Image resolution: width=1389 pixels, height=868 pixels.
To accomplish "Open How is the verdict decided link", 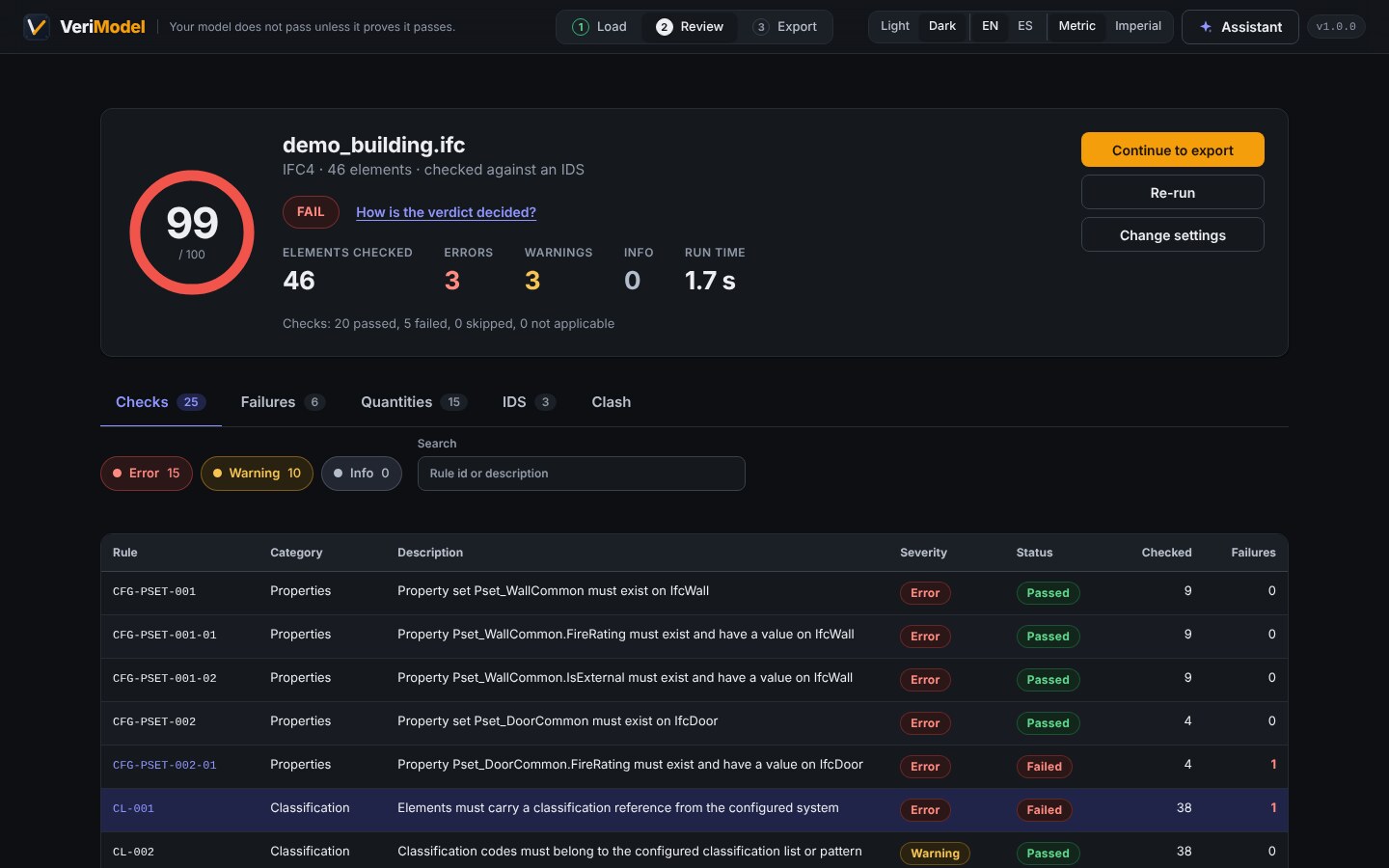I will tap(446, 212).
